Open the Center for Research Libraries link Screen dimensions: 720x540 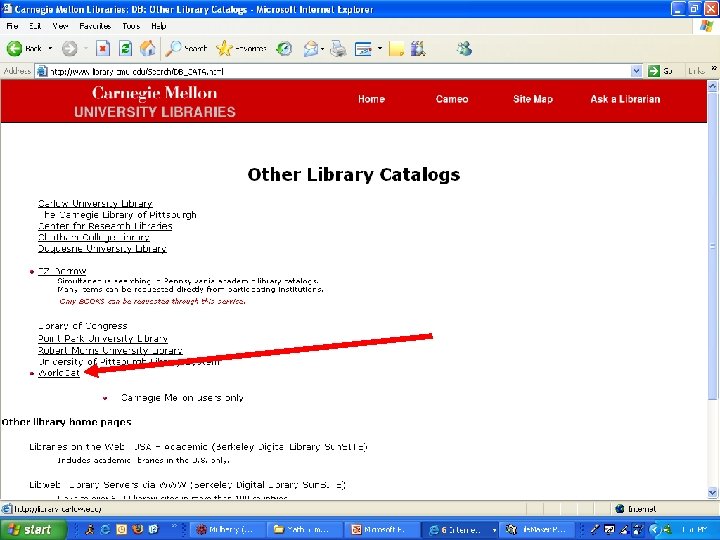click(x=105, y=225)
